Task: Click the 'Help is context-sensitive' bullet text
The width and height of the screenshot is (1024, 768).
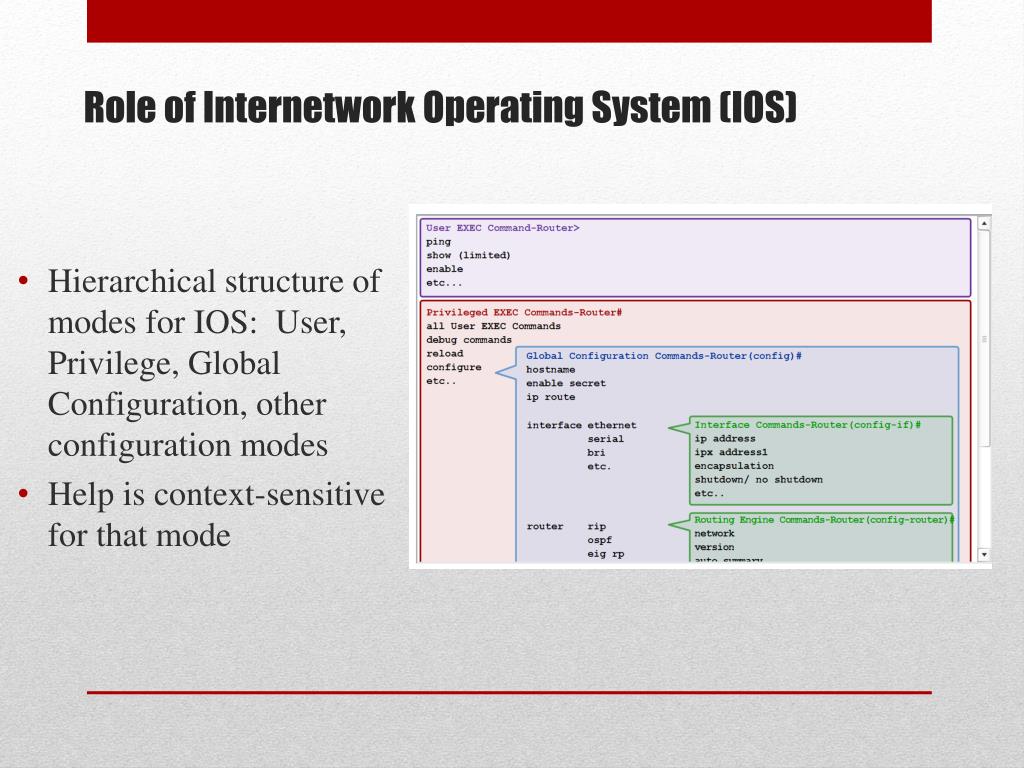Action: (216, 494)
